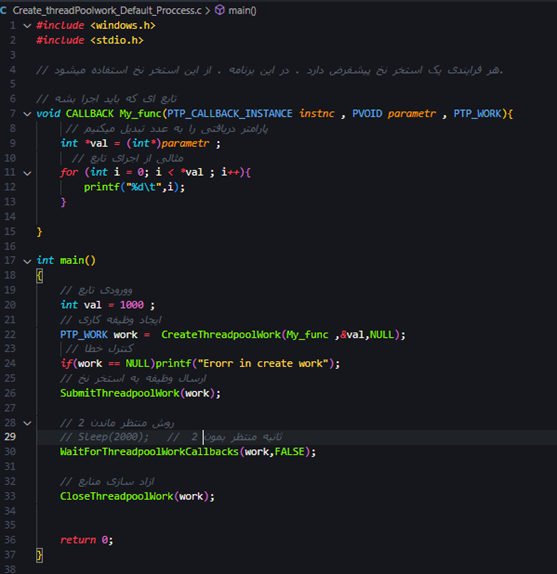
Task: Click the value 1000 on line 20
Action: [x=132, y=305]
